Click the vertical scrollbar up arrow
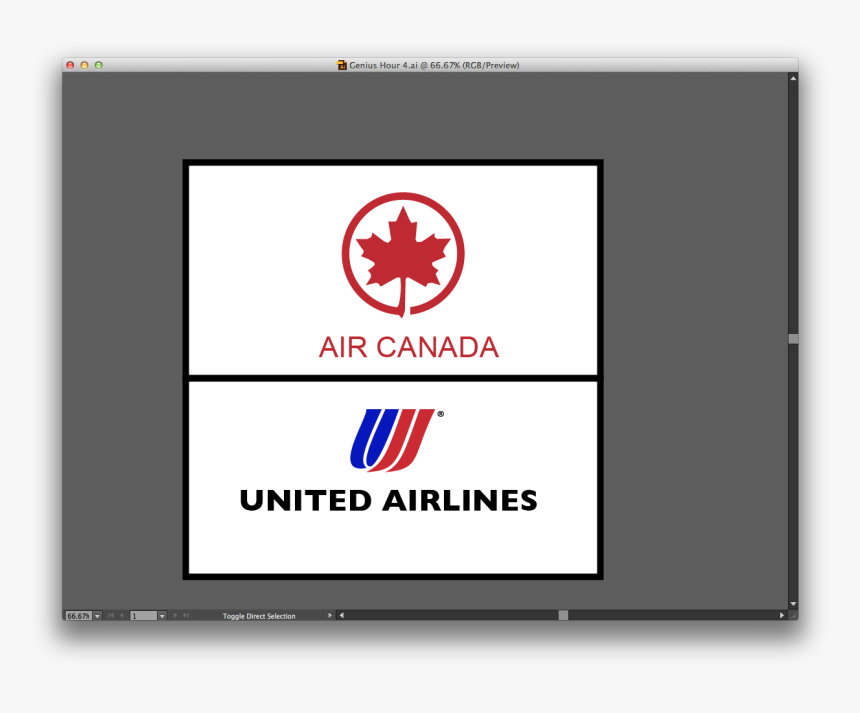 (x=793, y=78)
